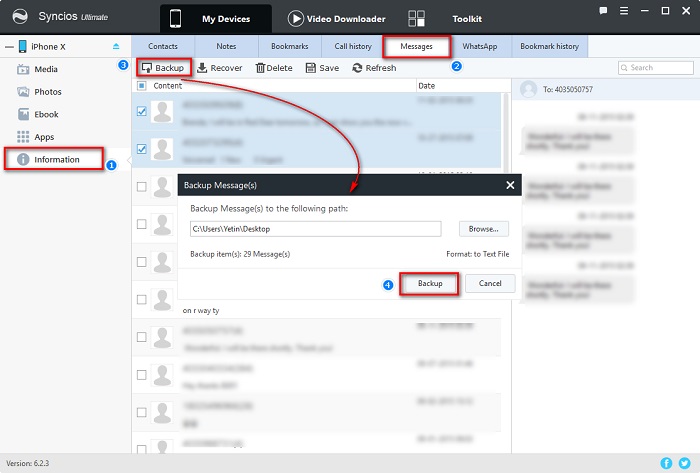The image size is (700, 473).
Task: Switch to the Contacts tab
Action: [163, 46]
